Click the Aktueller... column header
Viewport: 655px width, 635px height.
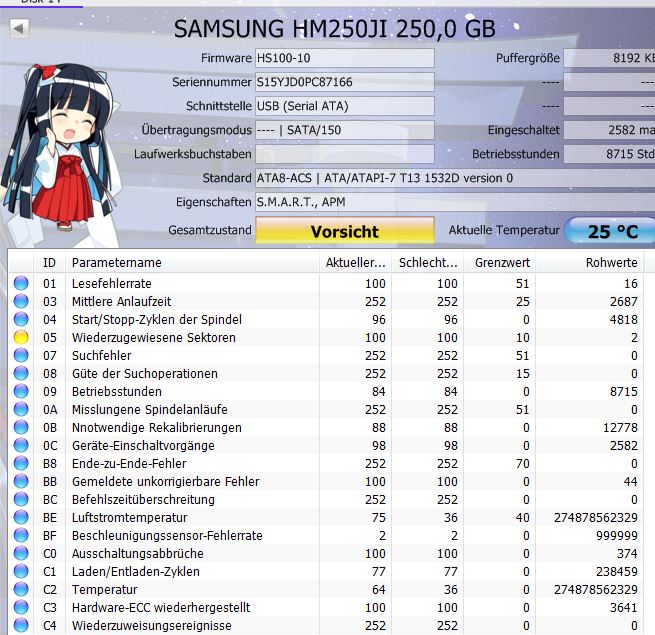pyautogui.click(x=355, y=262)
